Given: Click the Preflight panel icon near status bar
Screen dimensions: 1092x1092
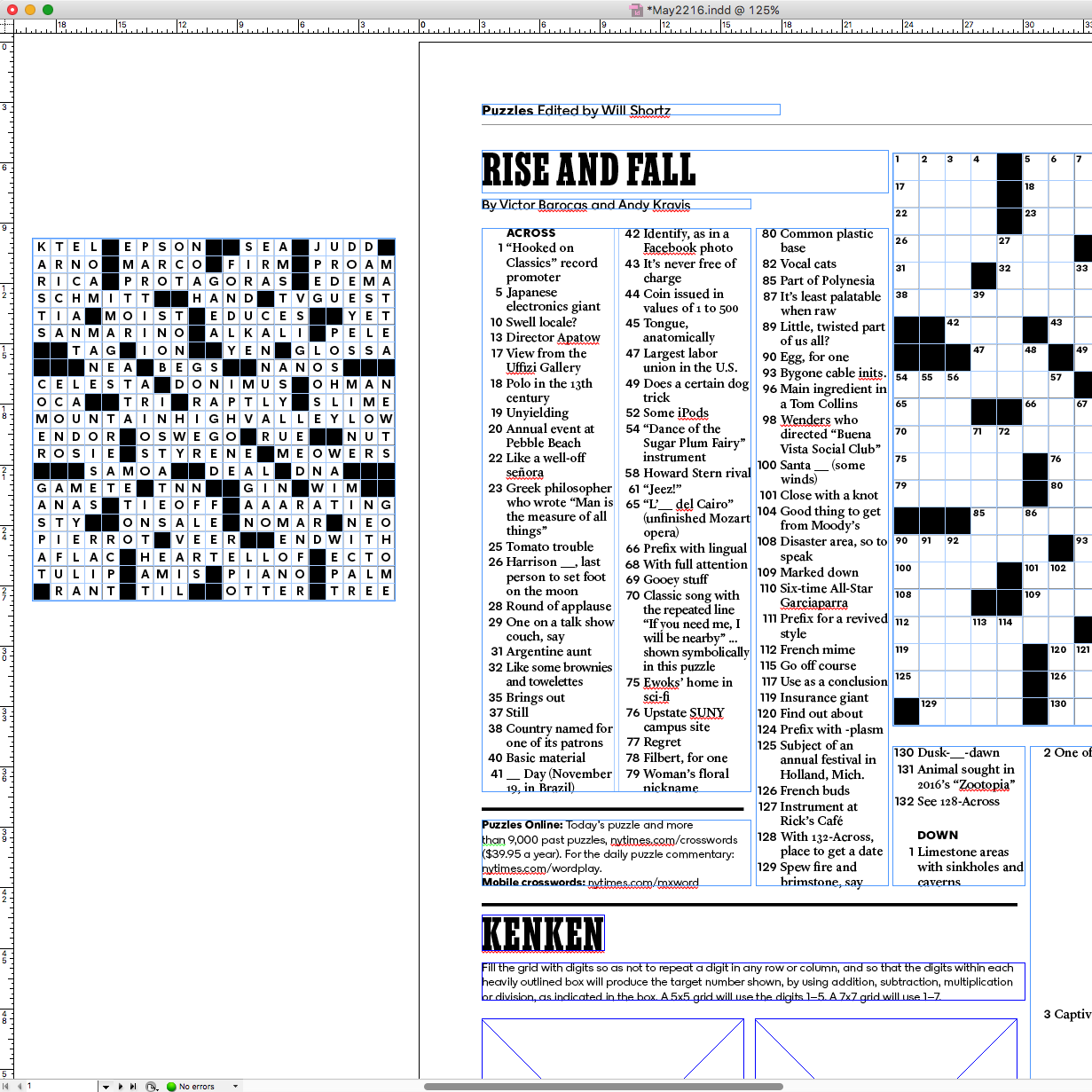Looking at the screenshot, I should (151, 1086).
